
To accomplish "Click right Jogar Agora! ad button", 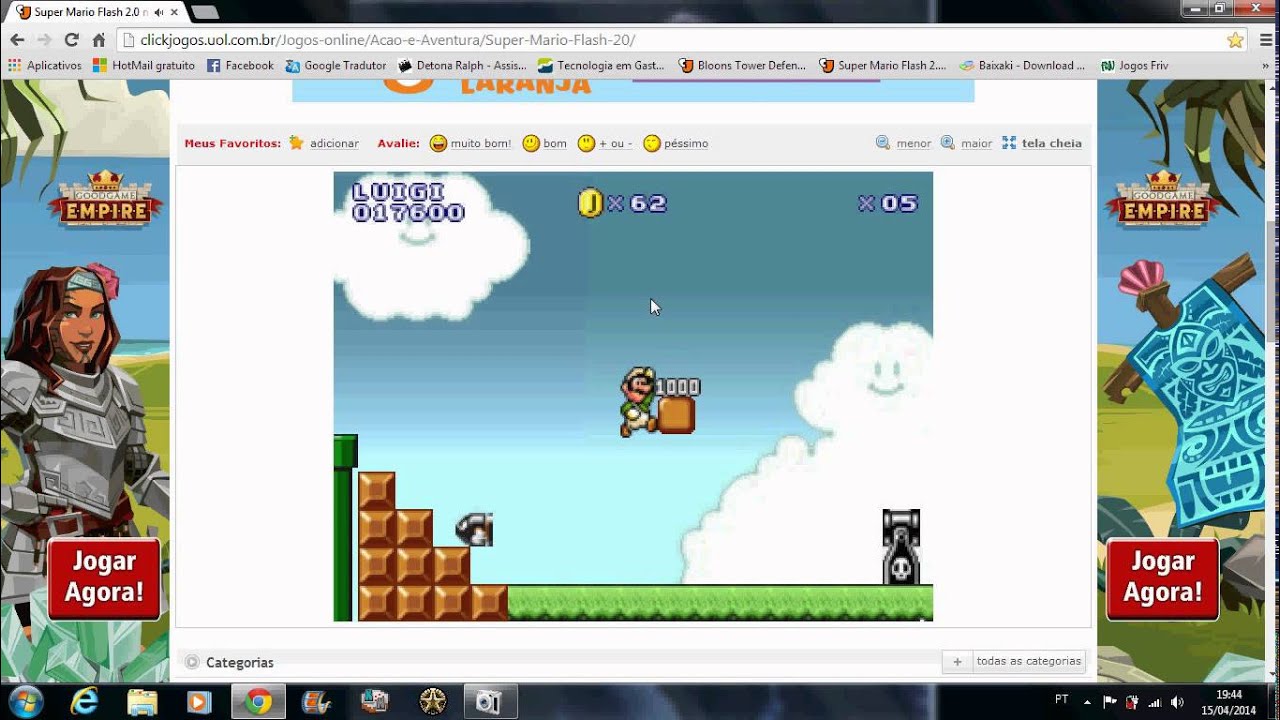I will click(x=1162, y=579).
